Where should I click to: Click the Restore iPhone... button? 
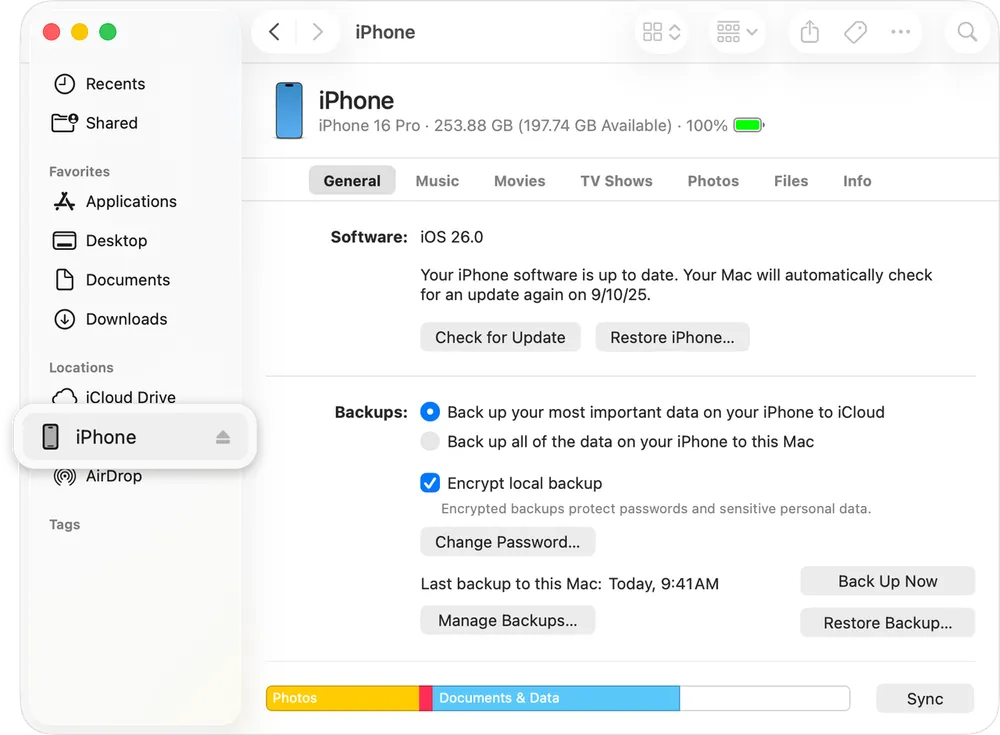(x=672, y=337)
